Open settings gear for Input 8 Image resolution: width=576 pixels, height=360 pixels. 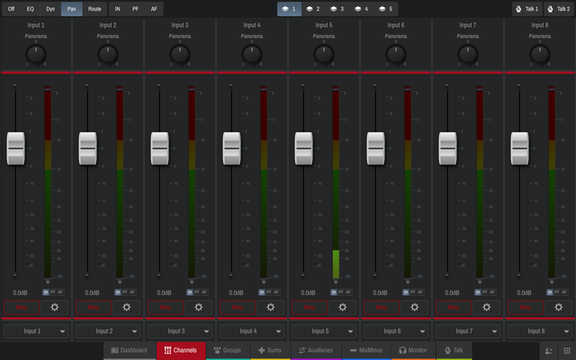(x=558, y=307)
